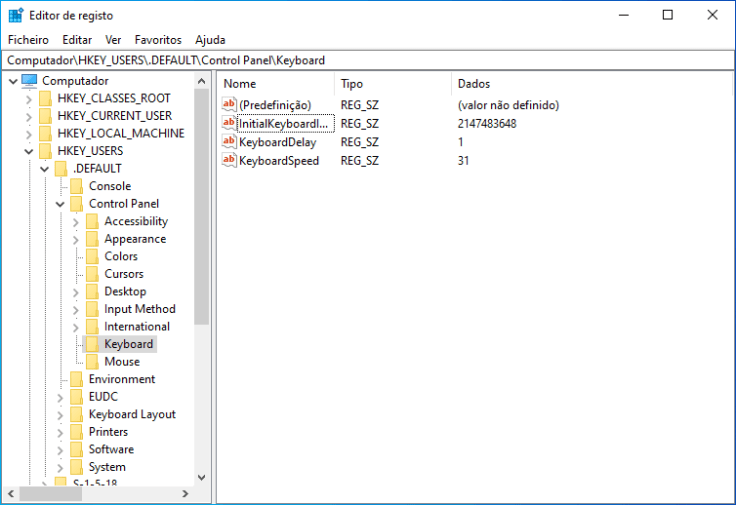Screen dimensions: 736x505
Task: Click the (Predefinição) default value icon
Action: tap(229, 105)
